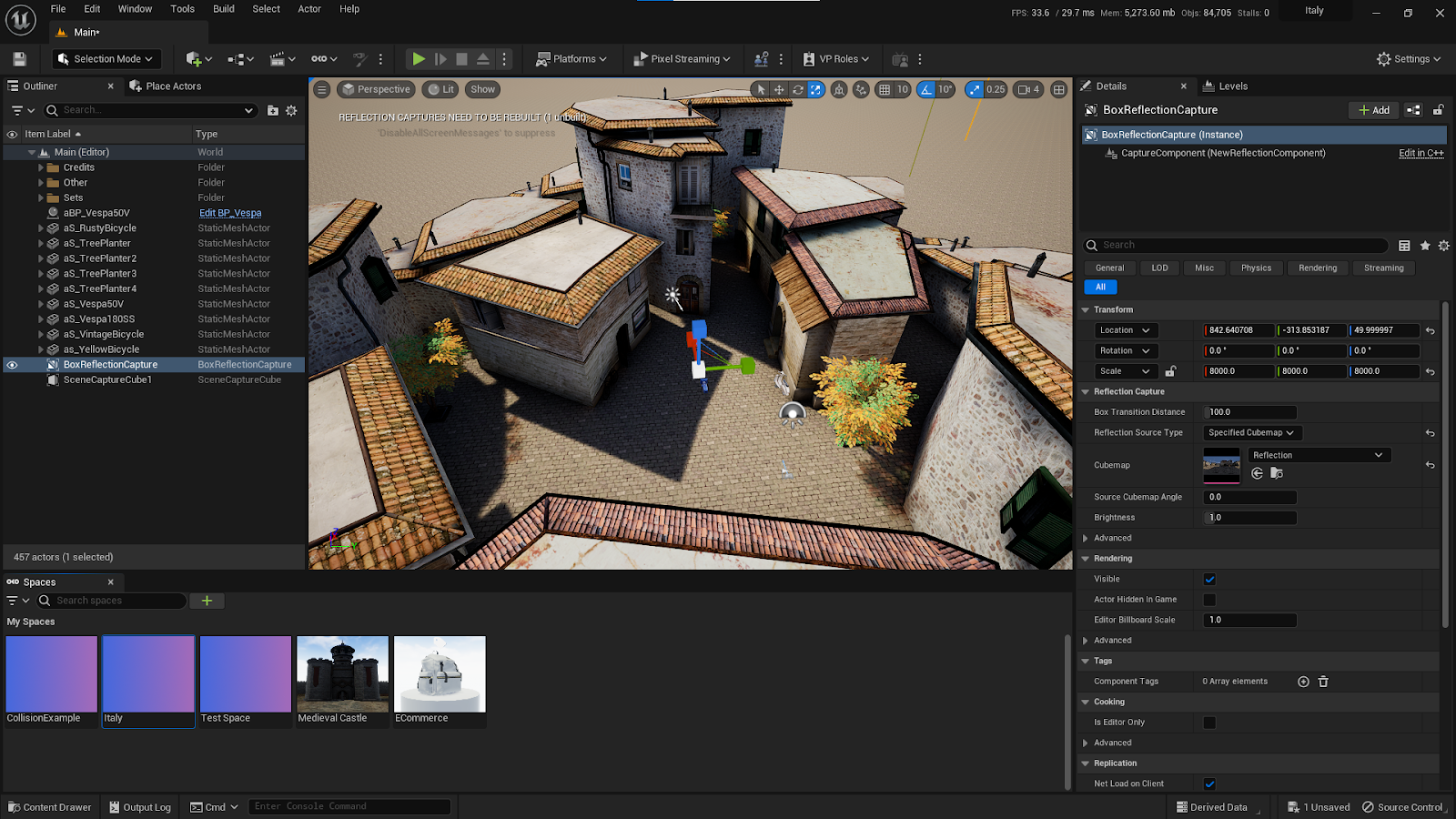Switch to the Levels tab
The height and width of the screenshot is (819, 1456).
(x=1225, y=86)
